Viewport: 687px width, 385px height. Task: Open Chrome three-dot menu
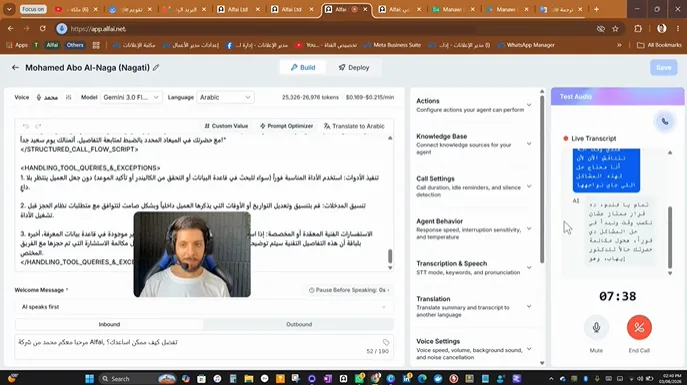tap(677, 29)
